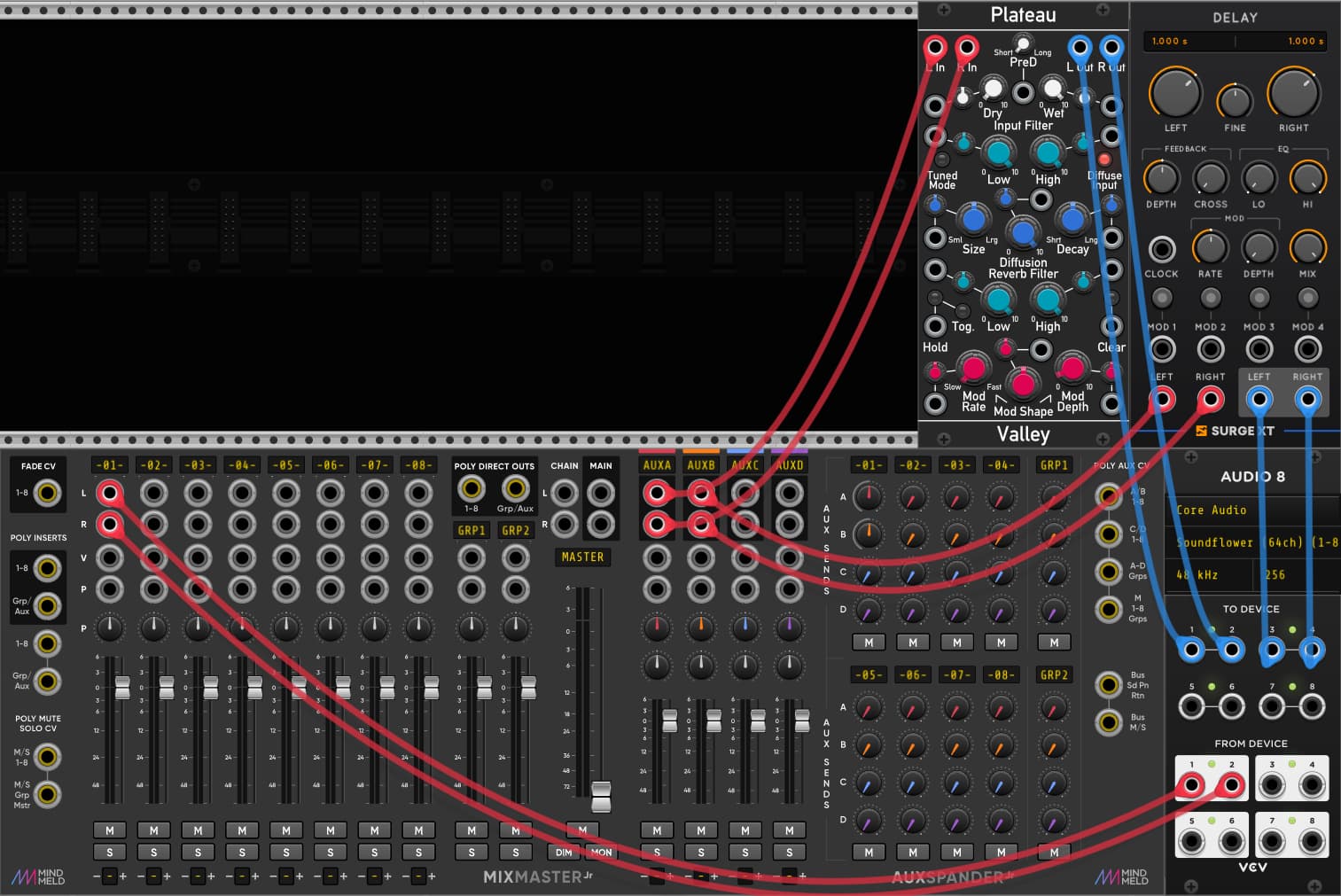Click the MIXMASTER Jr logo text
The image size is (1341, 896).
(x=539, y=877)
